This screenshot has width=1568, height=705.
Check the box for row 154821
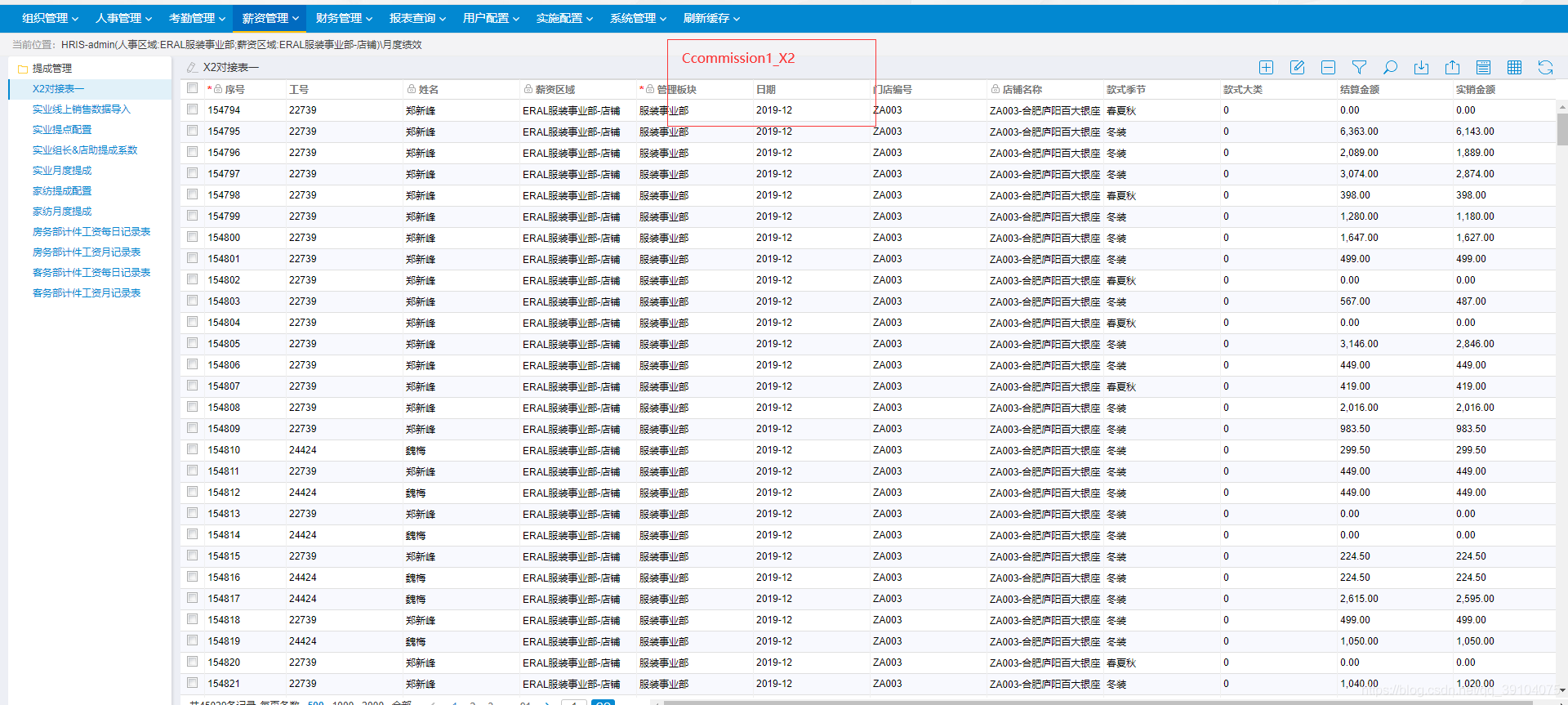(x=192, y=682)
